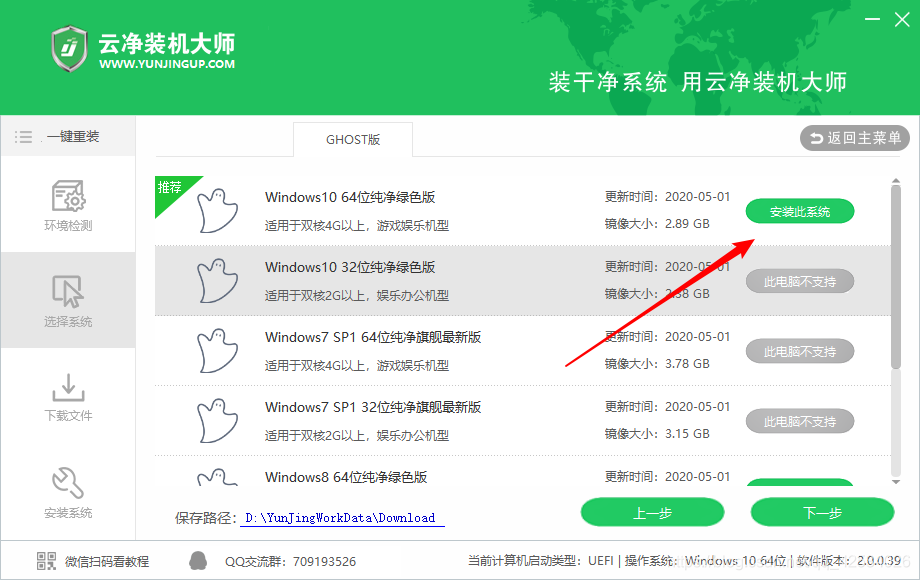920x580 pixels.
Task: Click the QQ交流群: 709193526 text
Action: tap(290, 562)
